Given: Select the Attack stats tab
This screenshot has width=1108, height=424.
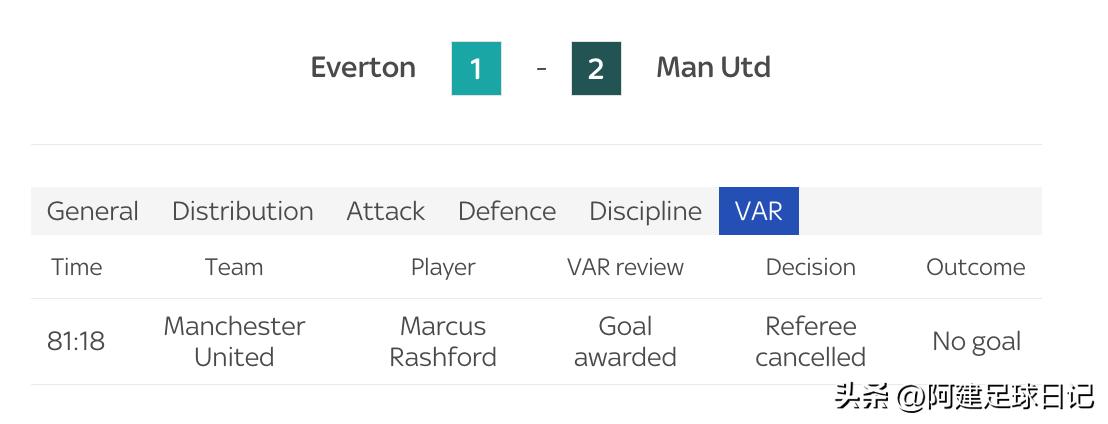Looking at the screenshot, I should pos(385,211).
